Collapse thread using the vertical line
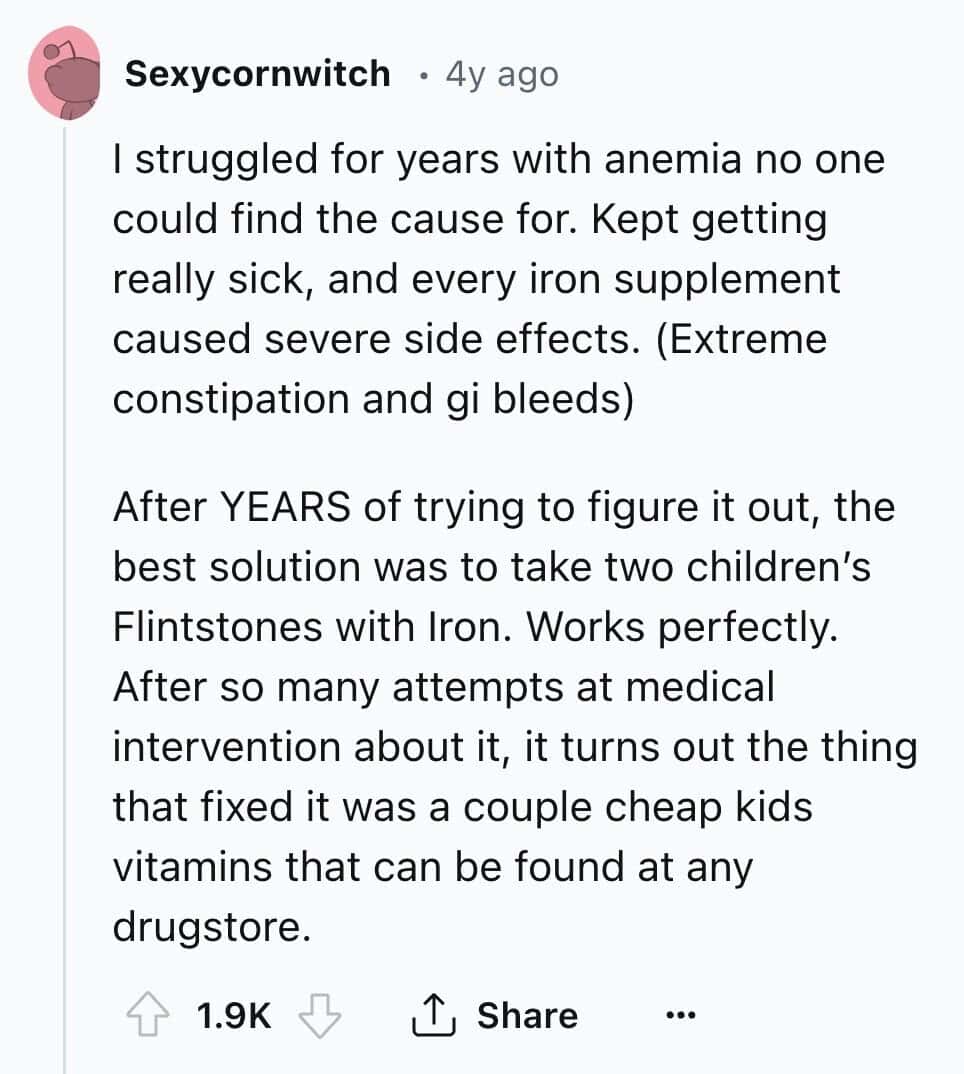964x1074 pixels. [65, 596]
